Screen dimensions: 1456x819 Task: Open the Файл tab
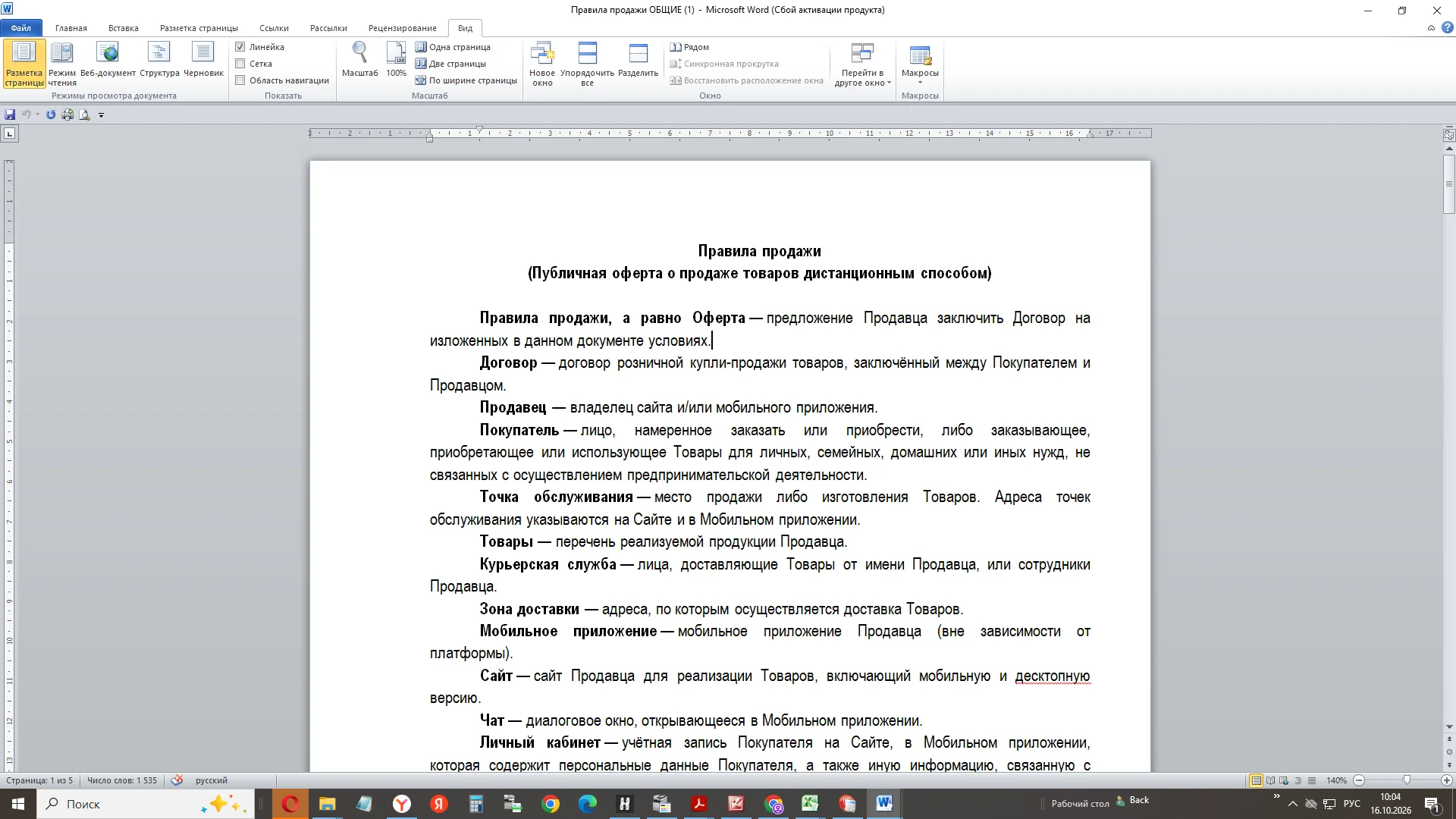[21, 28]
